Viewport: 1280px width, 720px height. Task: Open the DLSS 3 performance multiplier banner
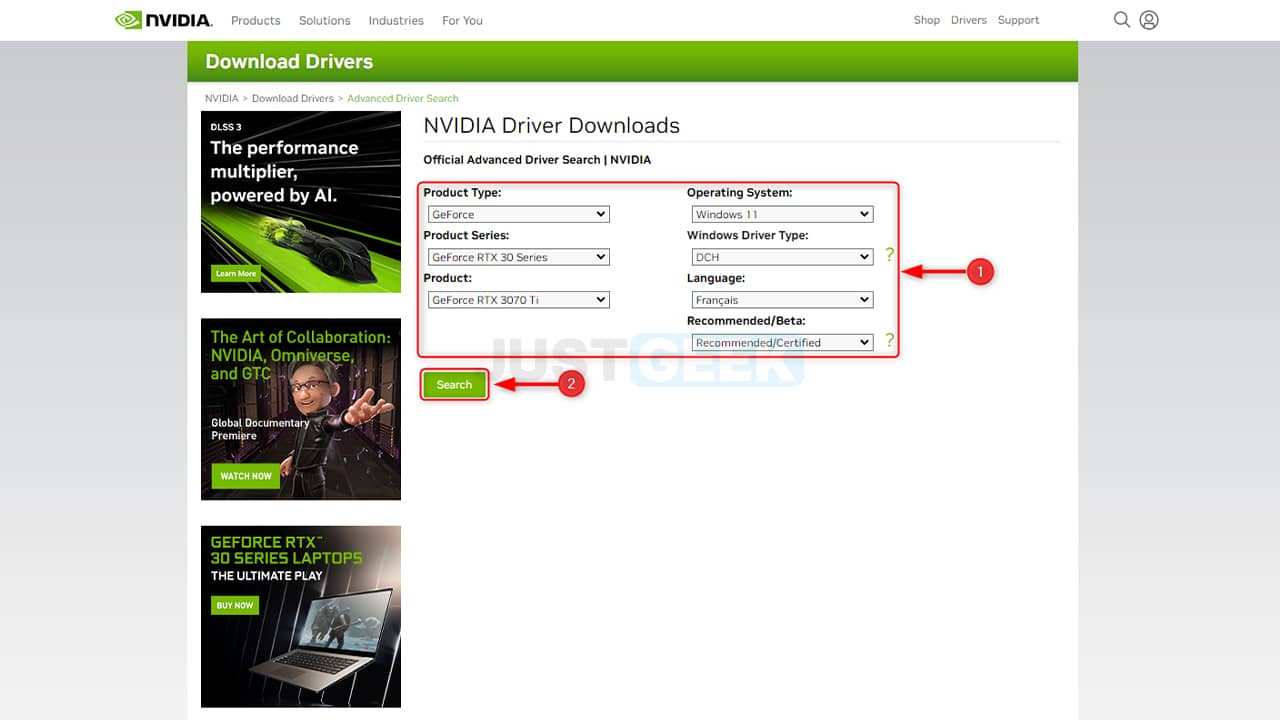(x=301, y=202)
